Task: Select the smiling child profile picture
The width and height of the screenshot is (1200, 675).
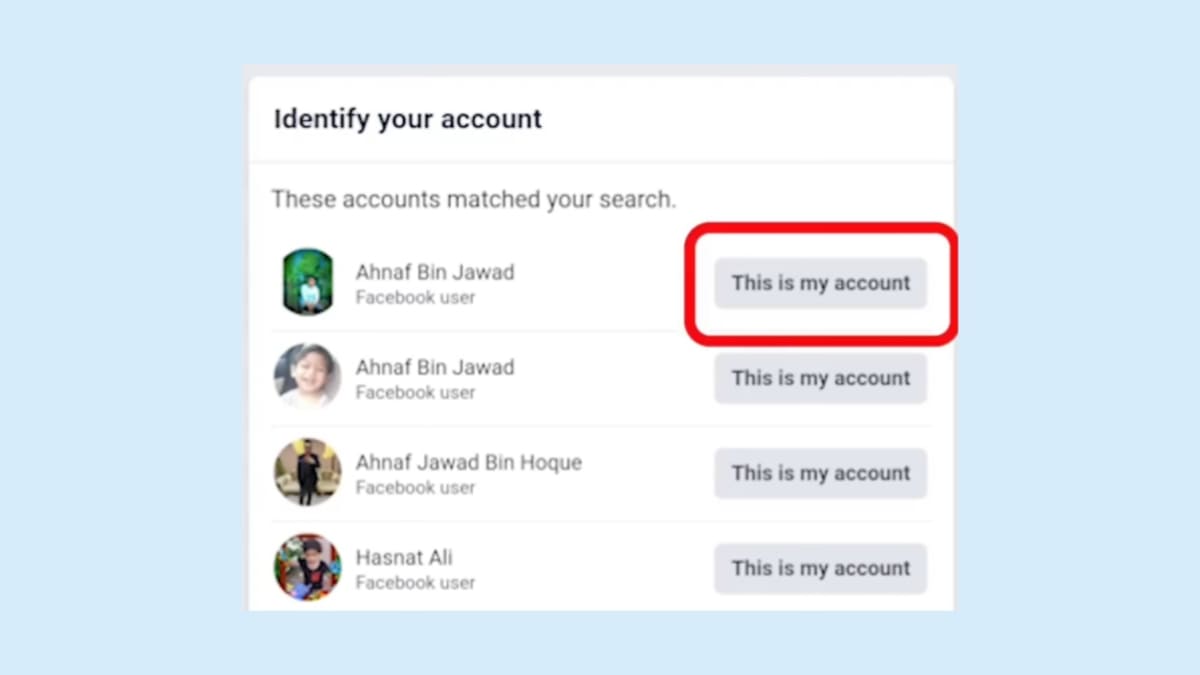Action: coord(307,377)
